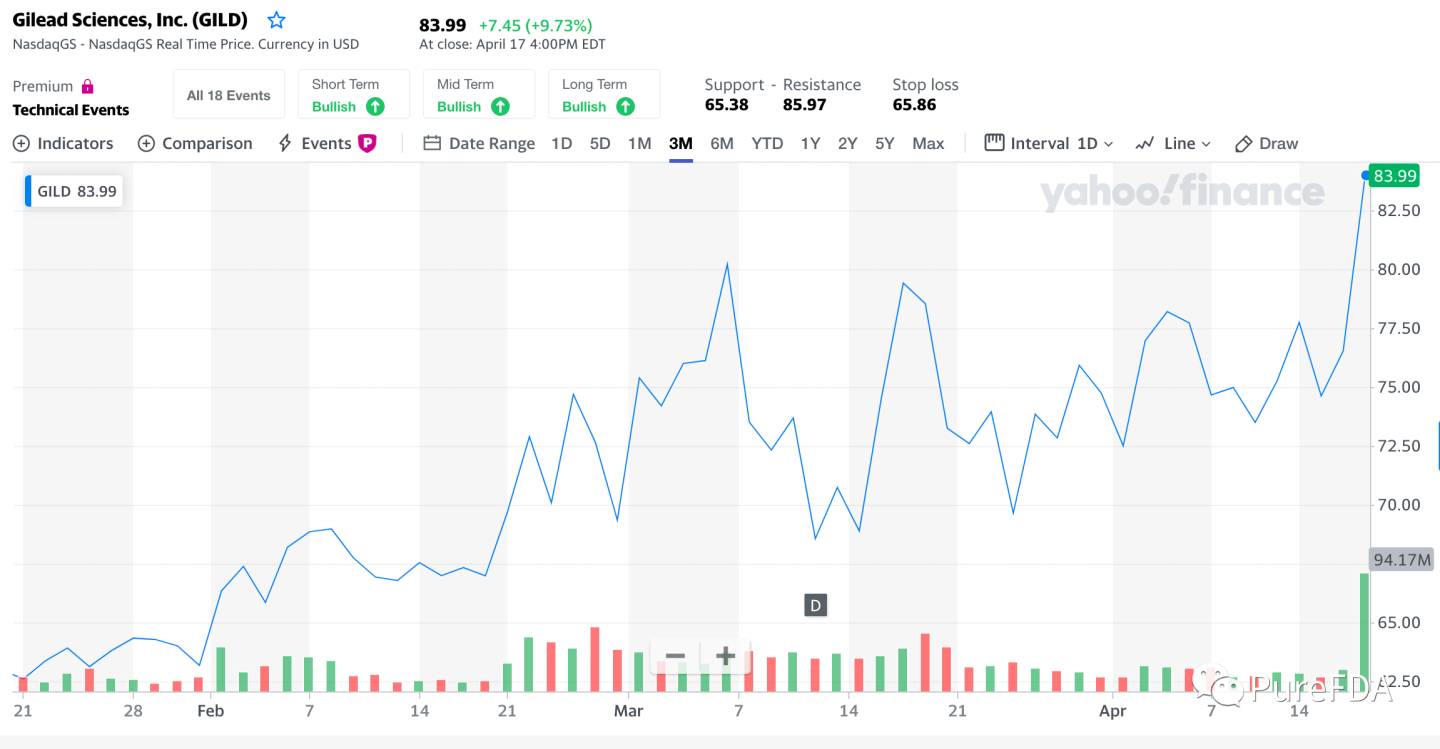This screenshot has height=749, width=1440.
Task: Click the tall green volume bar on April 17
Action: pos(1364,633)
